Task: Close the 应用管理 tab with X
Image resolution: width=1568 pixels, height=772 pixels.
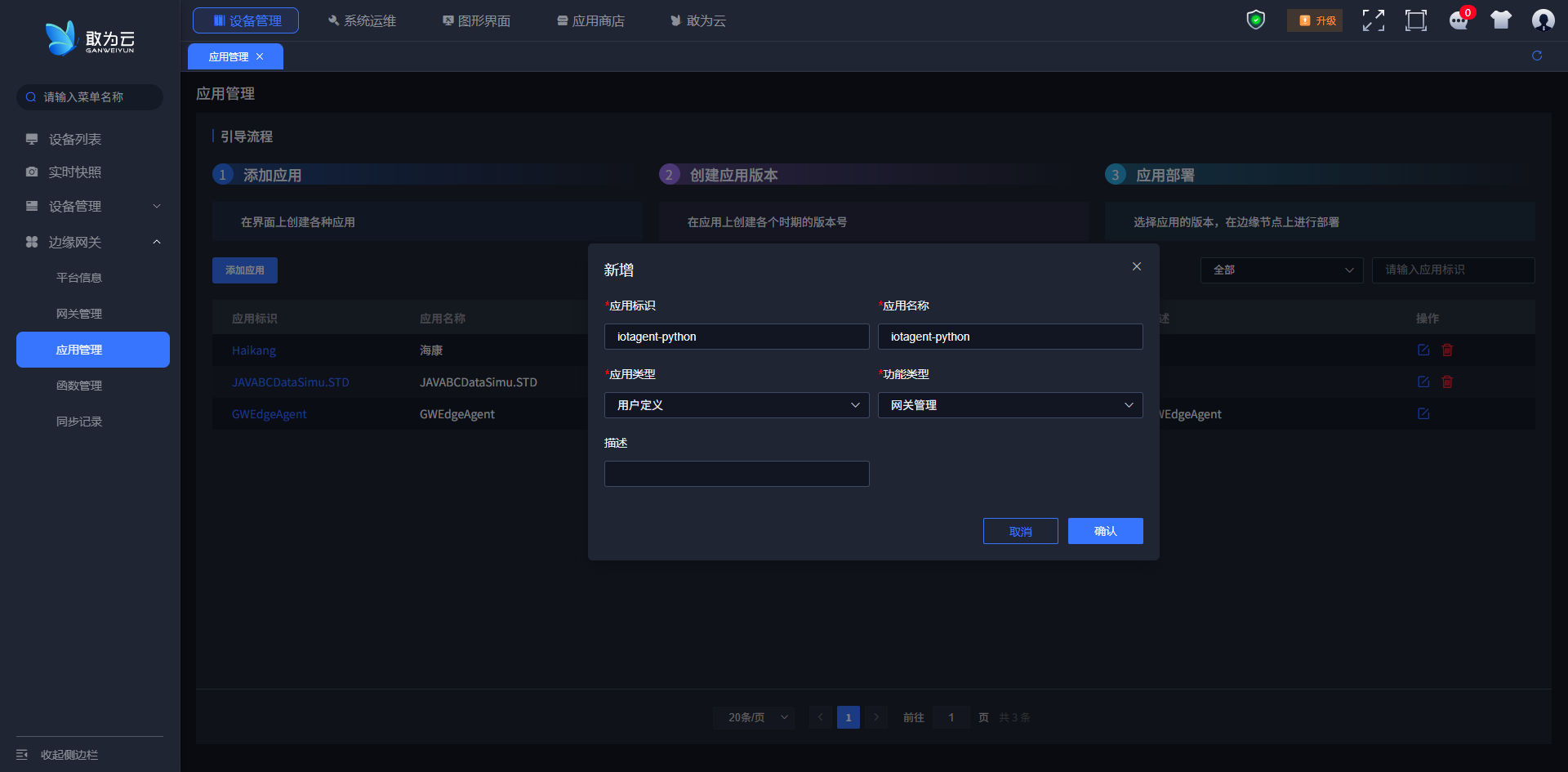Action: pyautogui.click(x=260, y=56)
